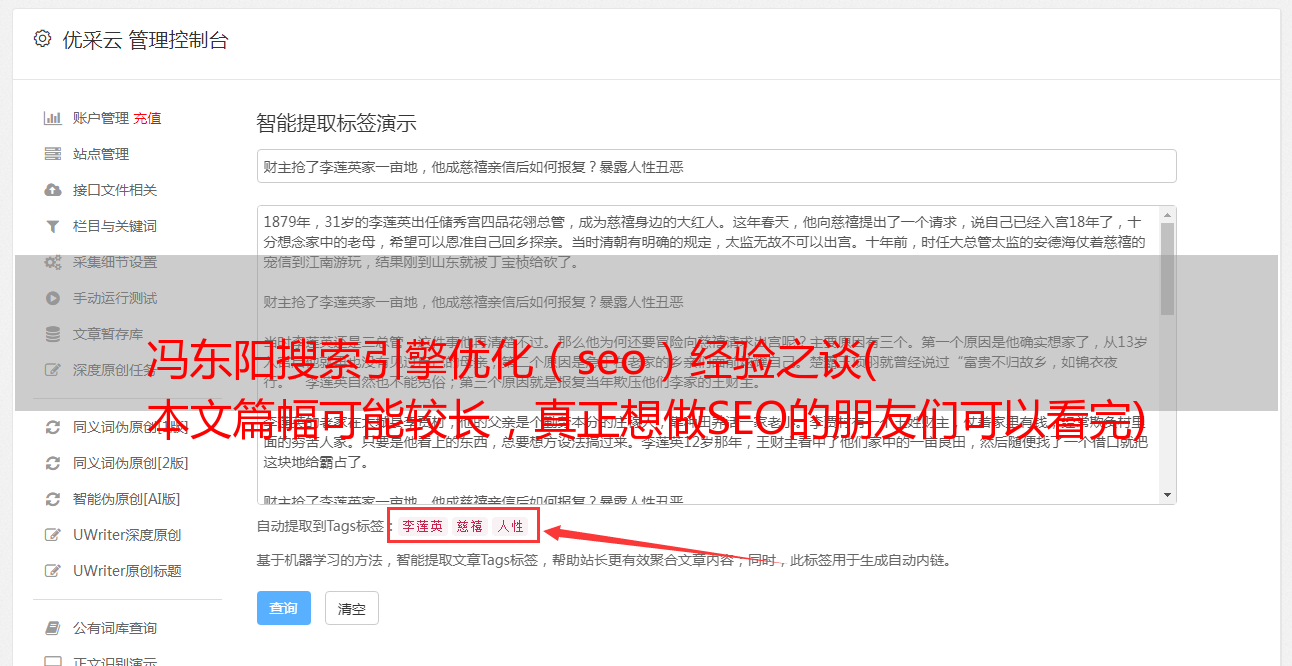The height and width of the screenshot is (666, 1292).
Task: Select the 栏目与关键词 sidebar entry
Action: click(x=115, y=226)
